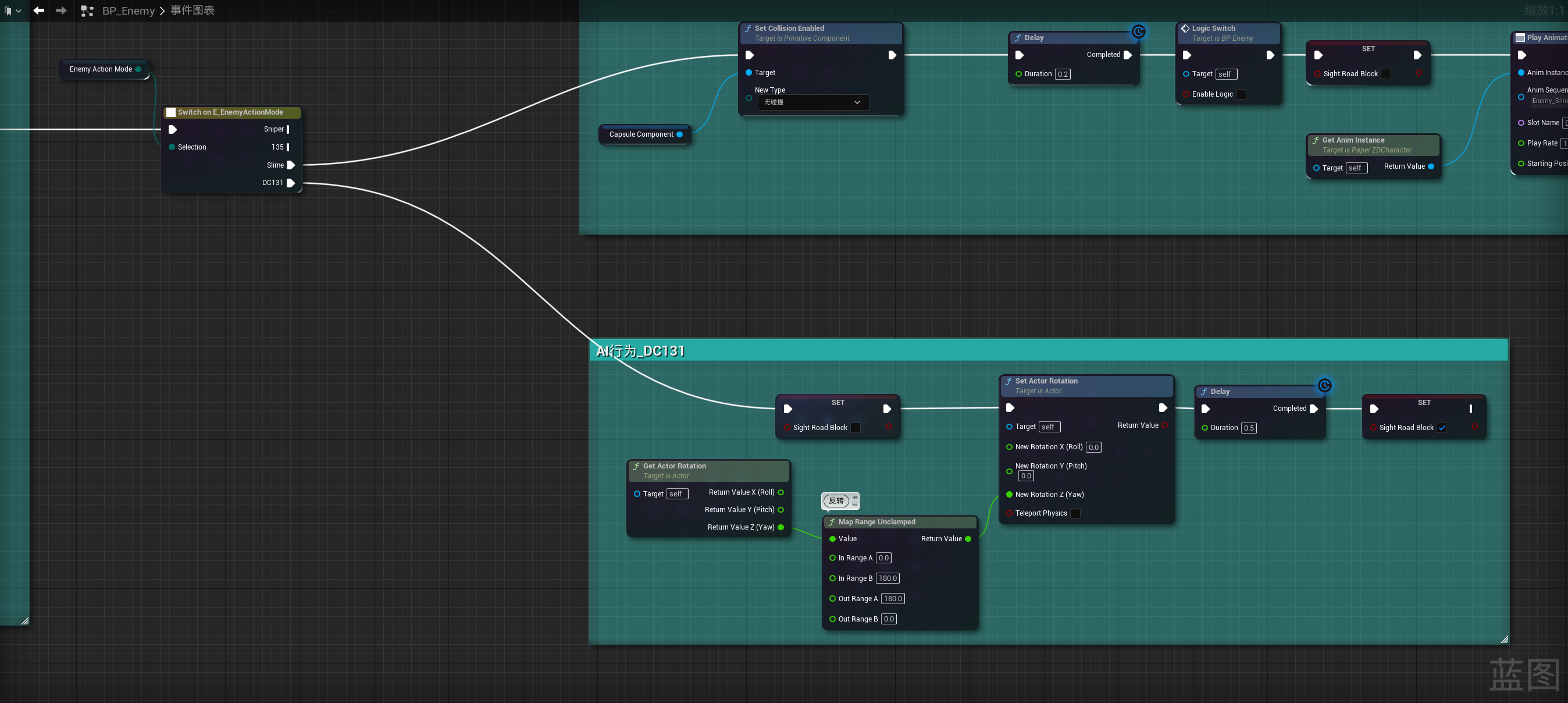Click the Slime execution output pin

[291, 165]
